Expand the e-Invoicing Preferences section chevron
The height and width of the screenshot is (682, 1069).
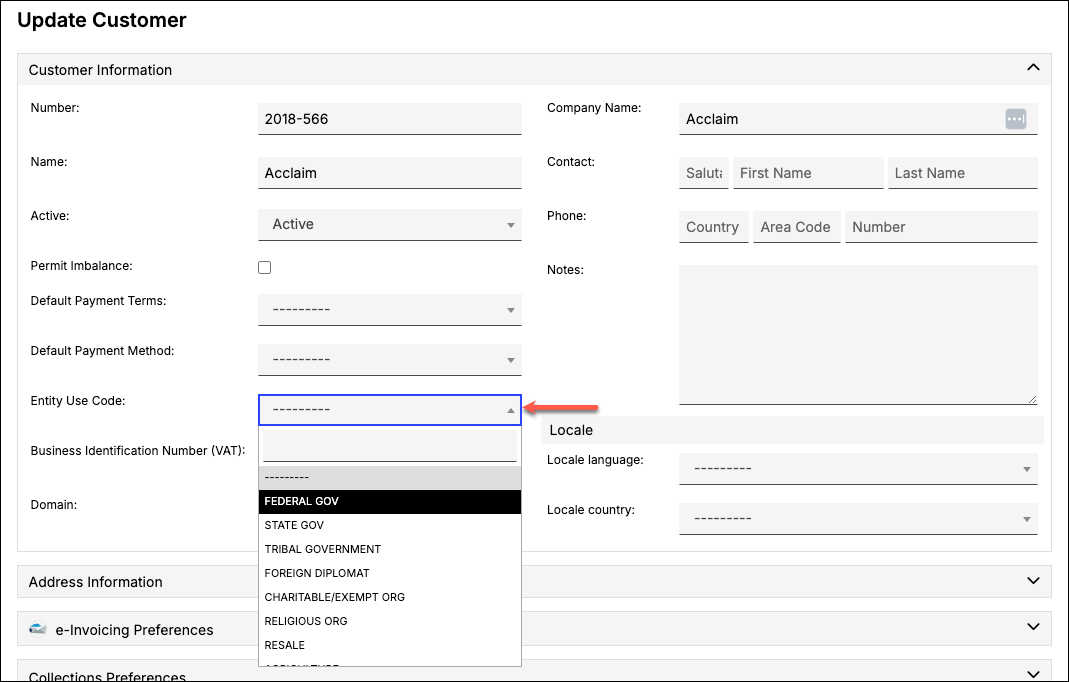[1033, 627]
